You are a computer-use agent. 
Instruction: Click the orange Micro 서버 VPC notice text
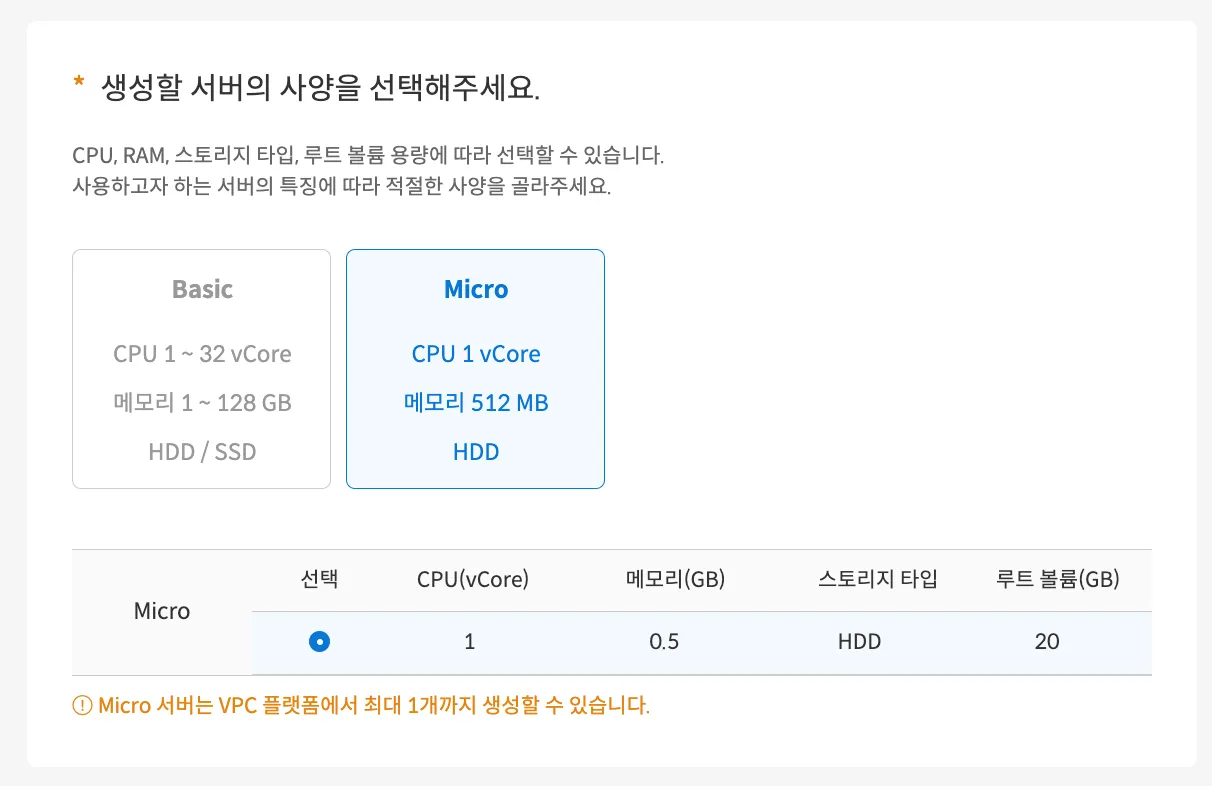(x=374, y=706)
